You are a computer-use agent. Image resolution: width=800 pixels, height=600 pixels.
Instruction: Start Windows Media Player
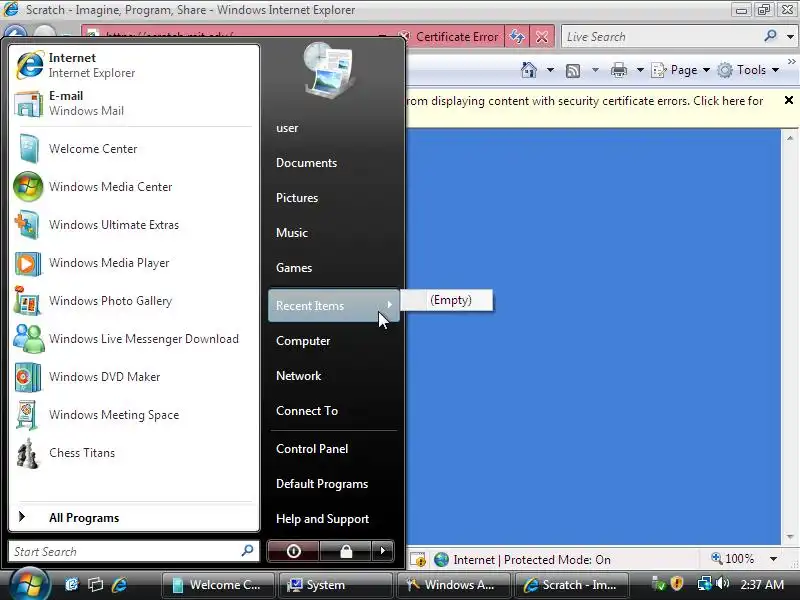click(134, 263)
